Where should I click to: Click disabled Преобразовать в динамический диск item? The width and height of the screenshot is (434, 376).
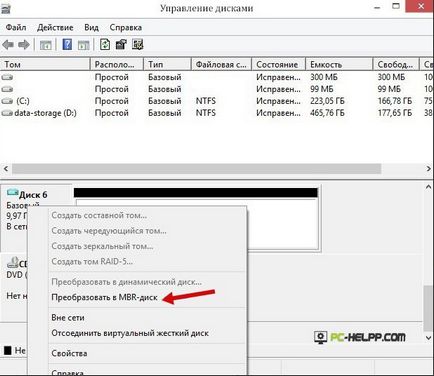click(126, 282)
